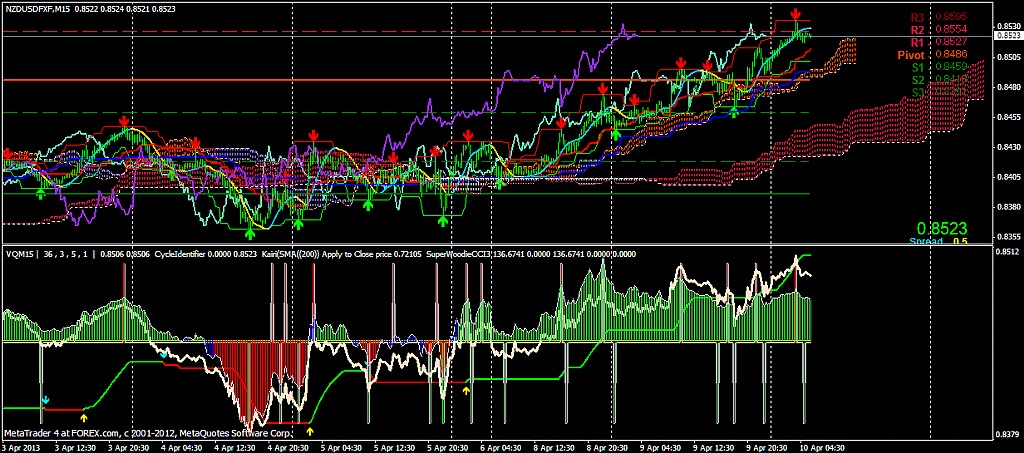Click the yellow up arrow near 3 Apr 12:30
Viewport: 1024px width, 453px height.
point(84,405)
